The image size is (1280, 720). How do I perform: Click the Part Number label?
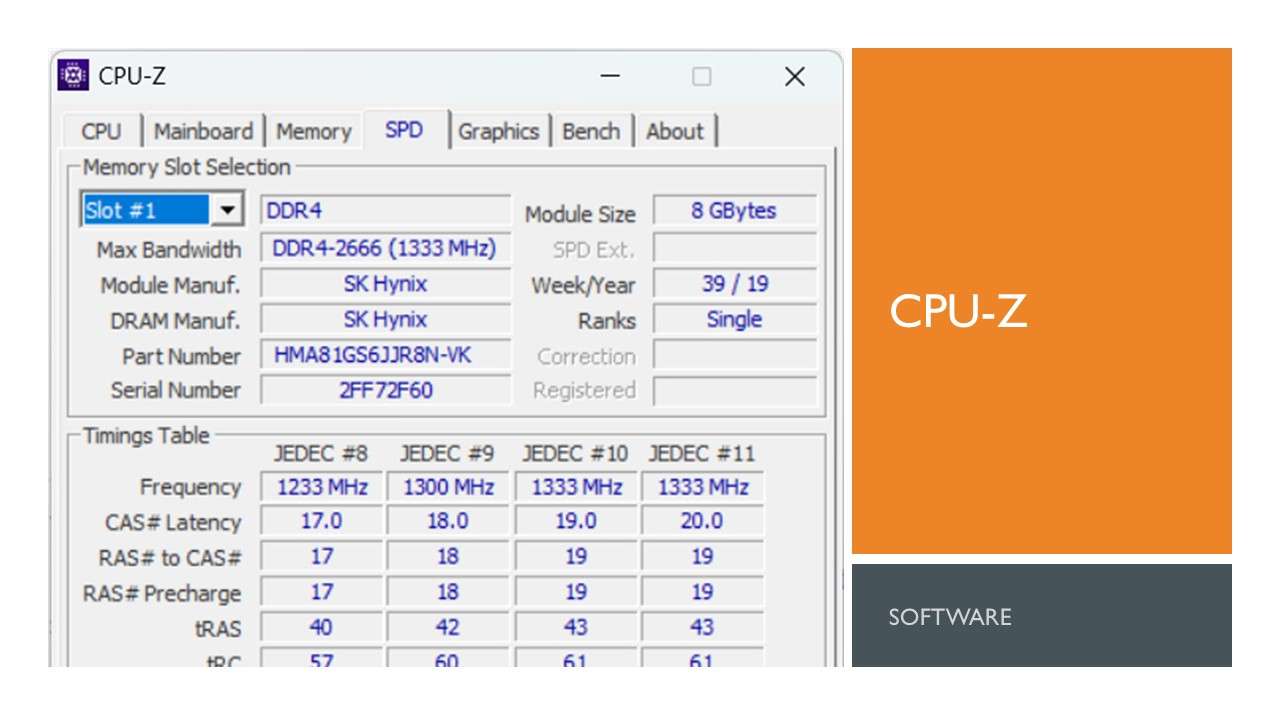point(181,356)
